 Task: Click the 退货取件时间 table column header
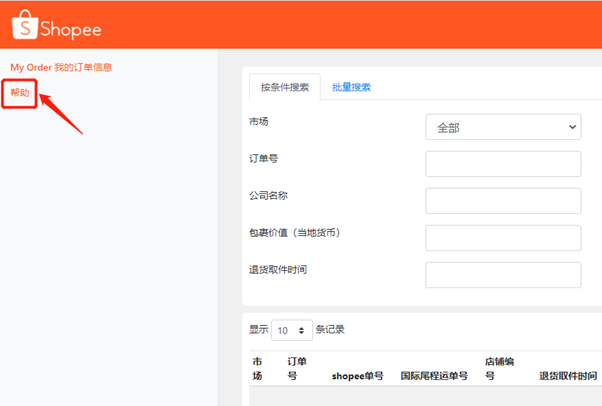coord(568,376)
